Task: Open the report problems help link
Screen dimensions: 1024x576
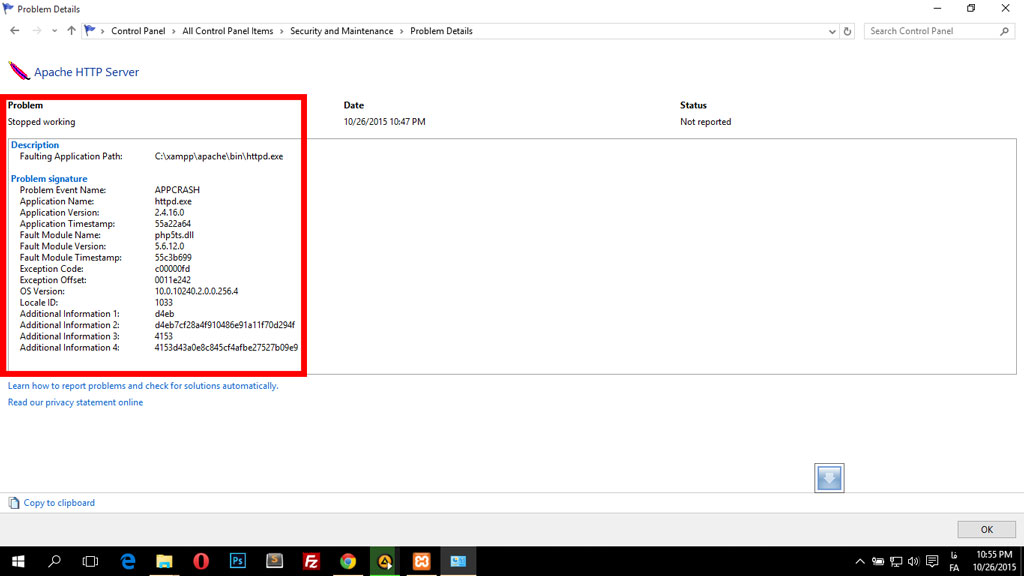Action: coord(143,386)
